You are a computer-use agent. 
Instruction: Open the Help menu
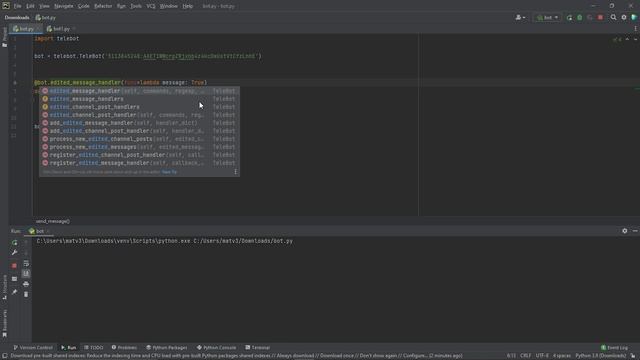point(188,6)
